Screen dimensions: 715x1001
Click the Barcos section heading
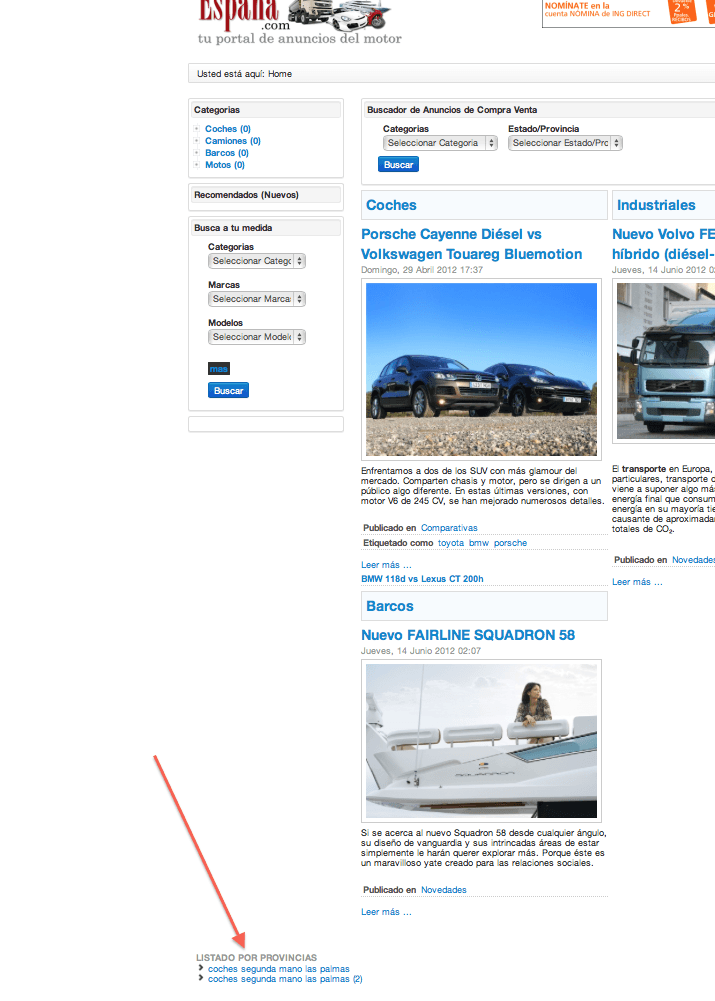pyautogui.click(x=389, y=606)
